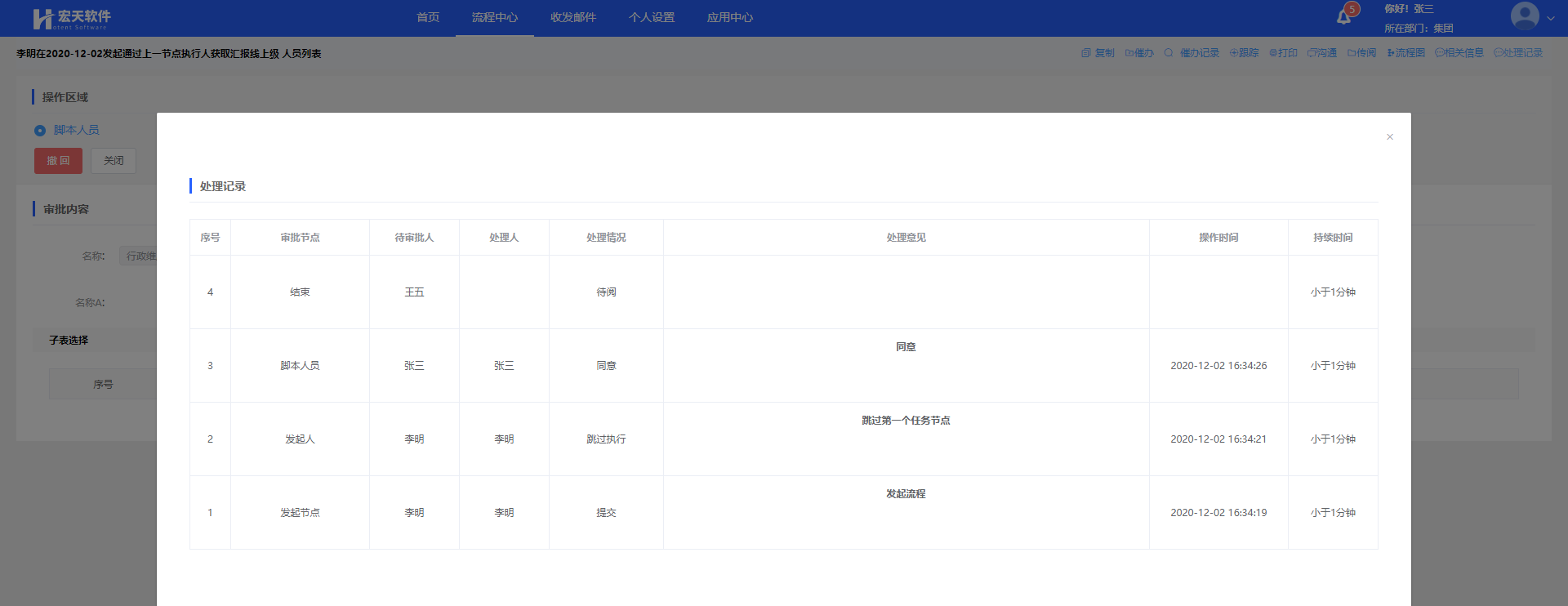This screenshot has width=1568, height=606.
Task: Select the 脚本人员 radio button
Action: [x=40, y=131]
